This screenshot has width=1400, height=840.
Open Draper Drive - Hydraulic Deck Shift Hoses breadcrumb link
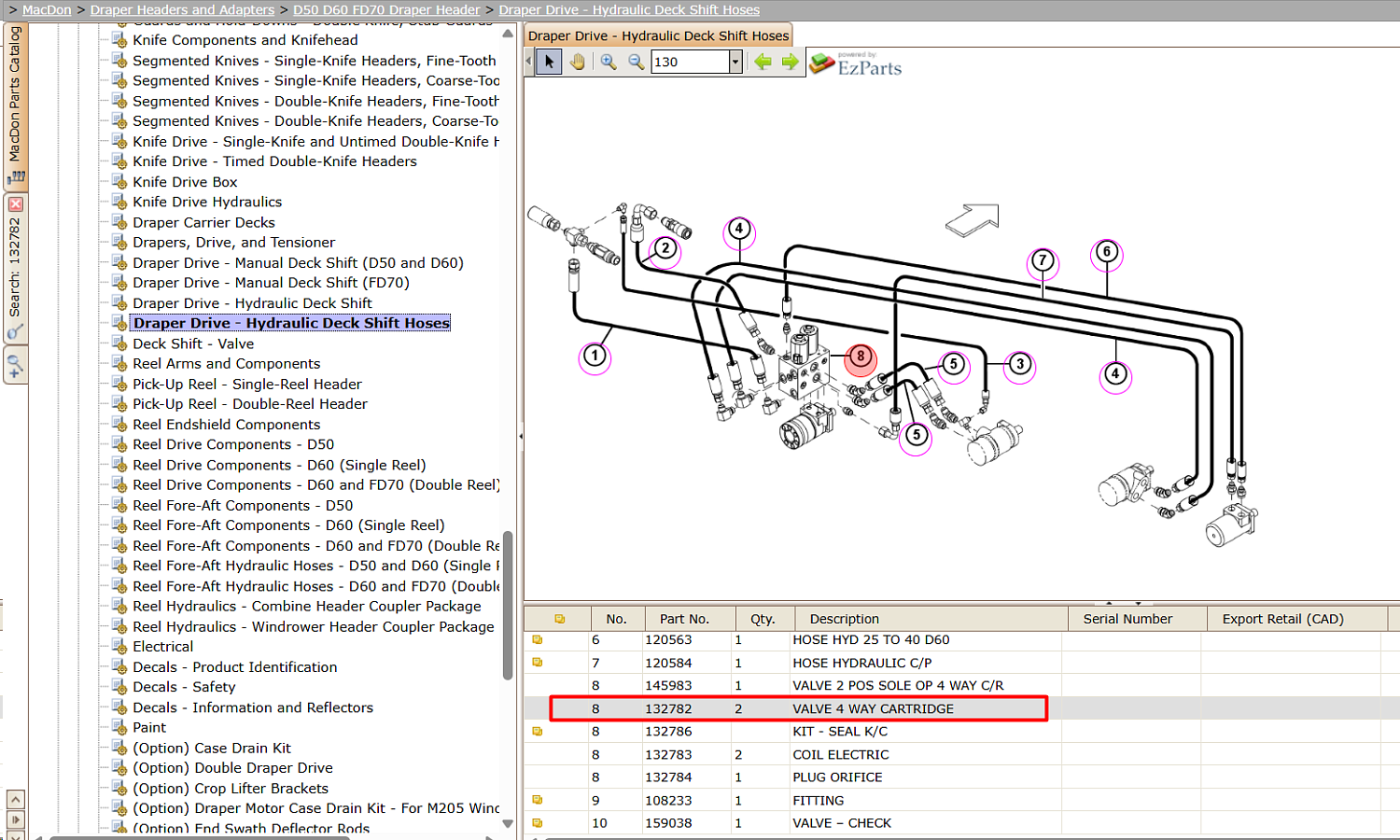(x=629, y=9)
